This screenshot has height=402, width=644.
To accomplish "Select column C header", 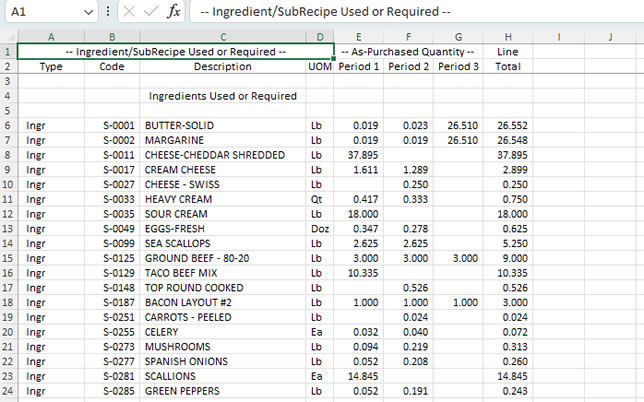I will pos(223,37).
